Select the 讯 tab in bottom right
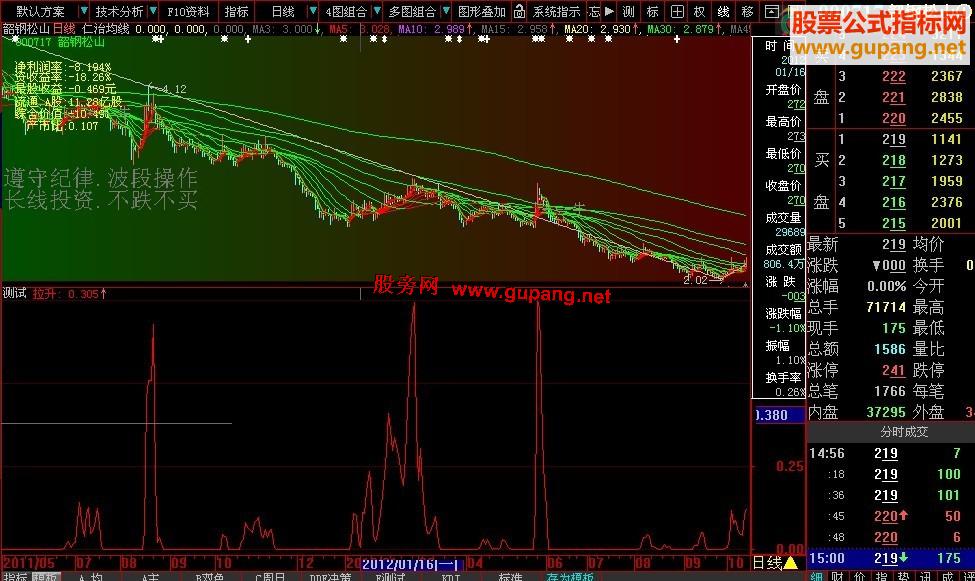Image resolution: width=975 pixels, height=581 pixels. 925,576
